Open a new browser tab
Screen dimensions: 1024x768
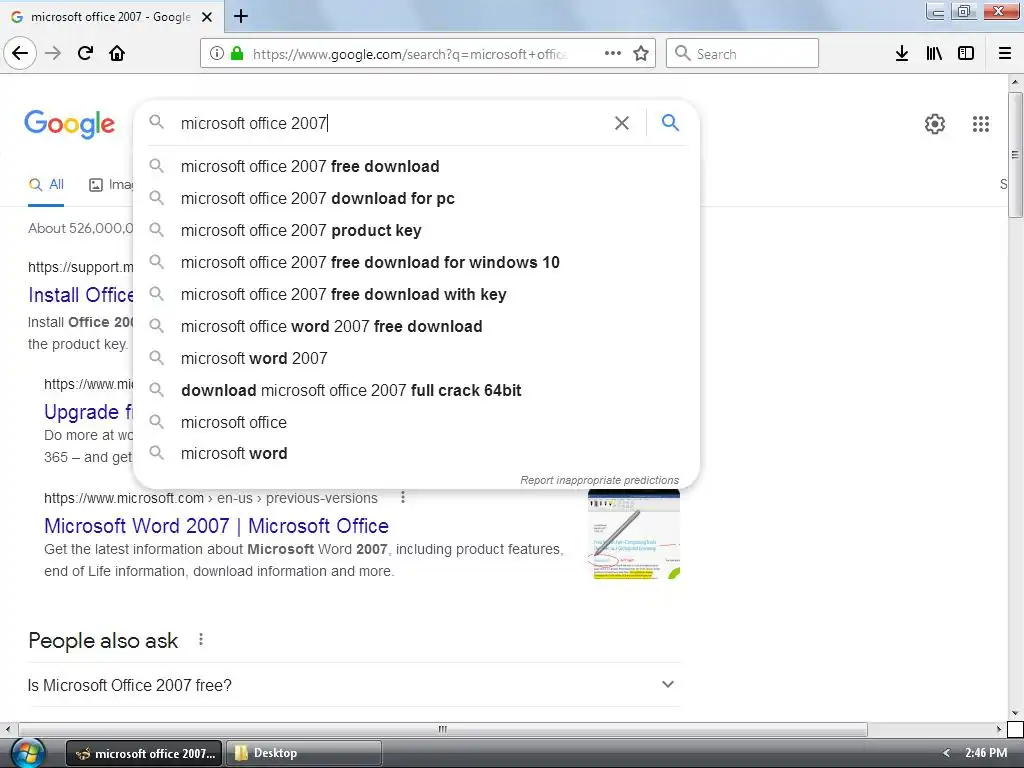click(x=241, y=16)
